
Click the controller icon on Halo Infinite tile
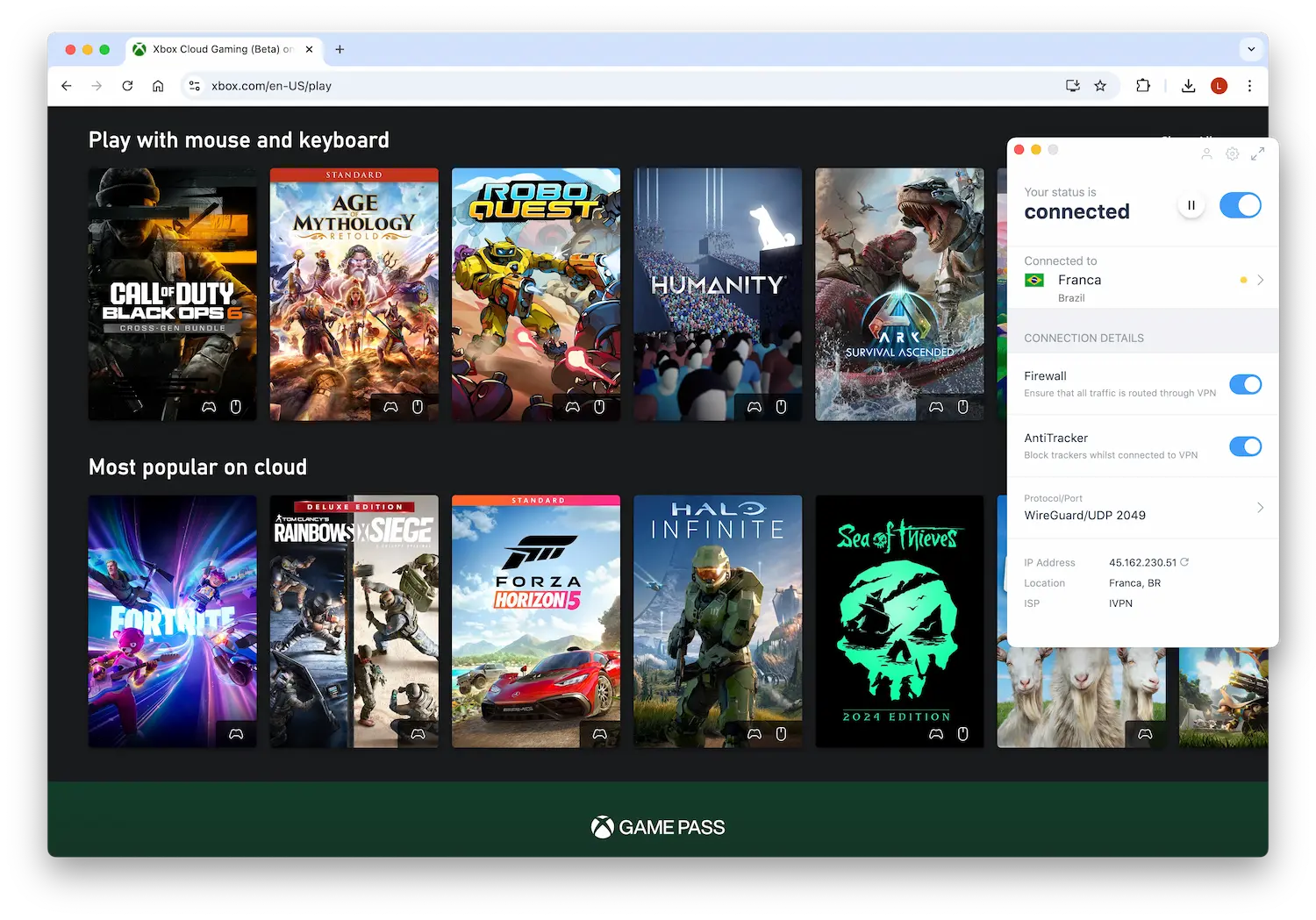click(754, 734)
